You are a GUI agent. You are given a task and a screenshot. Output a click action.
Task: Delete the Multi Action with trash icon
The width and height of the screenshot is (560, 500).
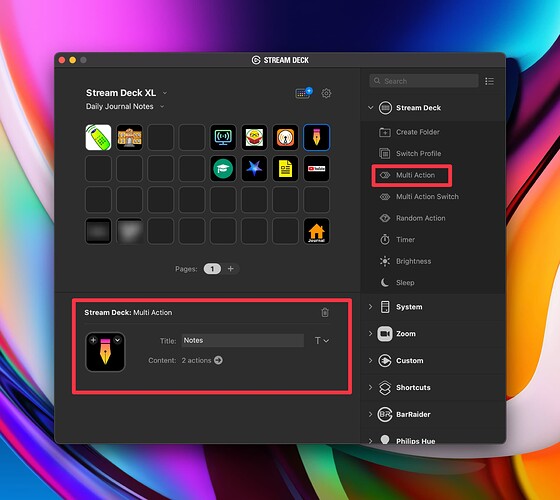point(325,312)
